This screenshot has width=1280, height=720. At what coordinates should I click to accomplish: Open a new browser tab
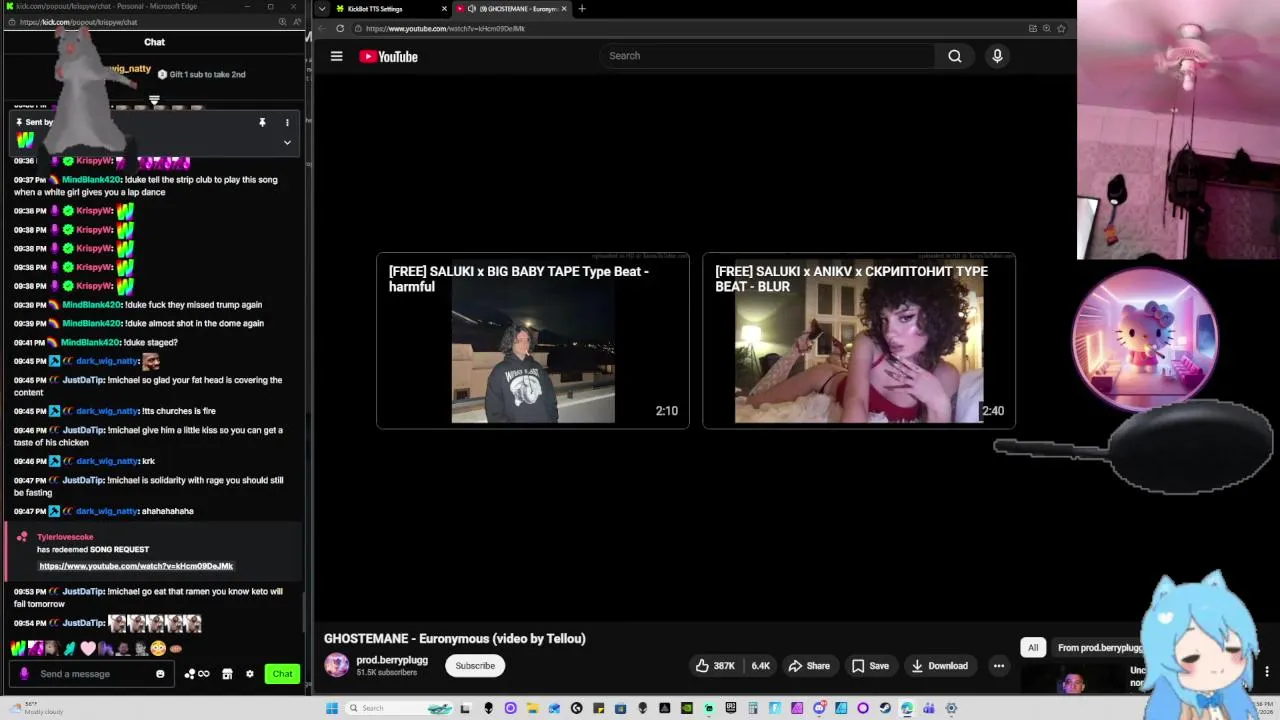[x=582, y=9]
